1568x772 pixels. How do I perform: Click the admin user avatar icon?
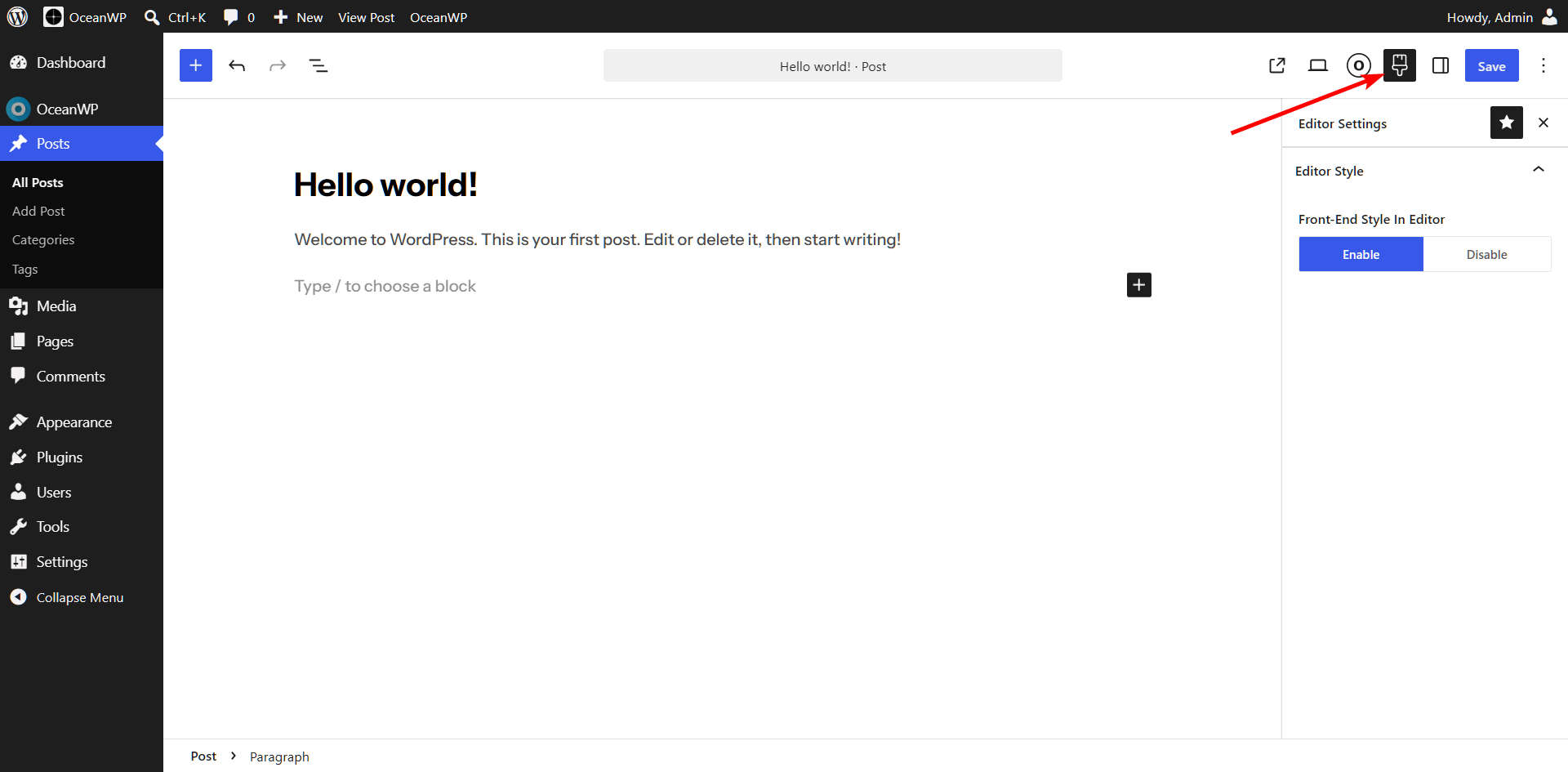click(x=1549, y=16)
